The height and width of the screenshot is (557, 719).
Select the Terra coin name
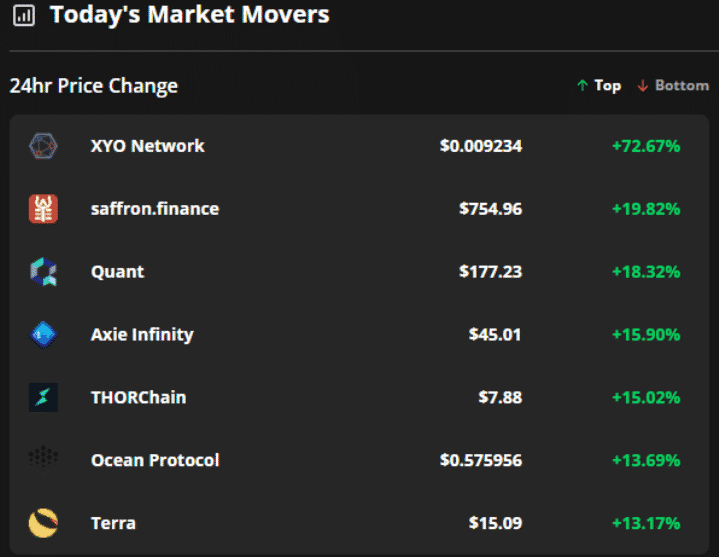pyautogui.click(x=113, y=523)
